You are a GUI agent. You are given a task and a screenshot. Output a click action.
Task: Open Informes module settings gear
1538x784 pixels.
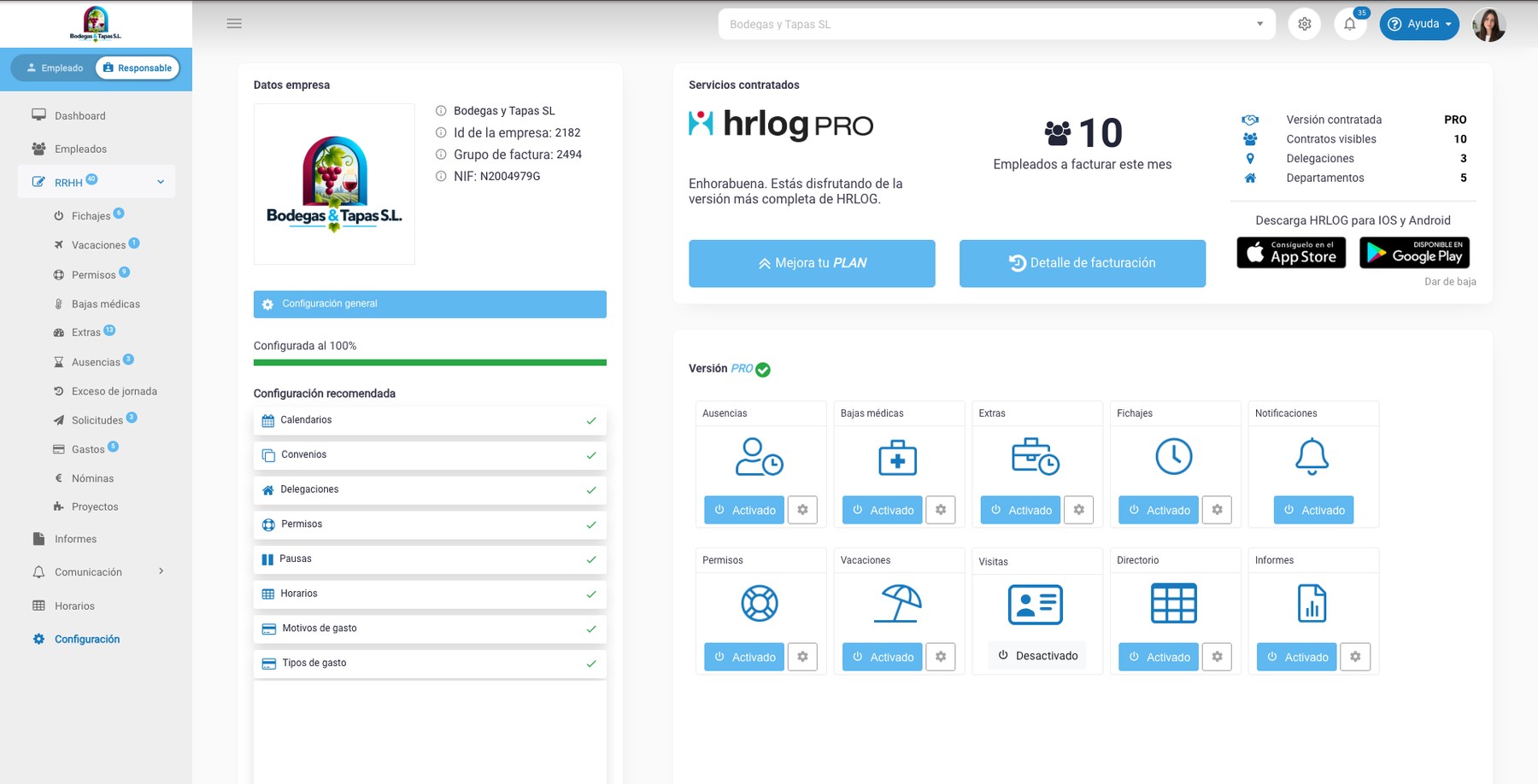(1355, 657)
